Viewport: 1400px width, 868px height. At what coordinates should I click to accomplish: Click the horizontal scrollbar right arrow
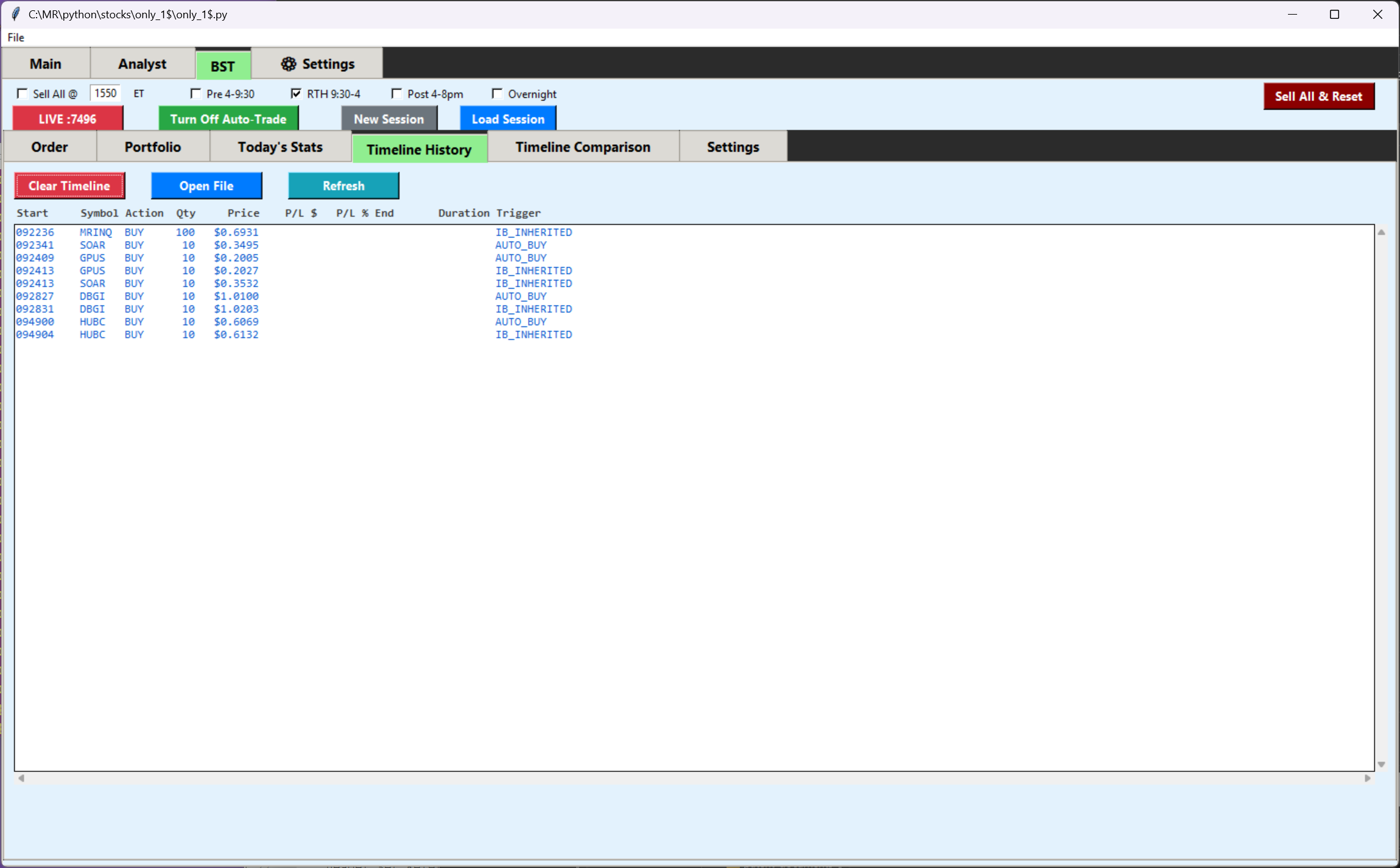(x=1368, y=778)
